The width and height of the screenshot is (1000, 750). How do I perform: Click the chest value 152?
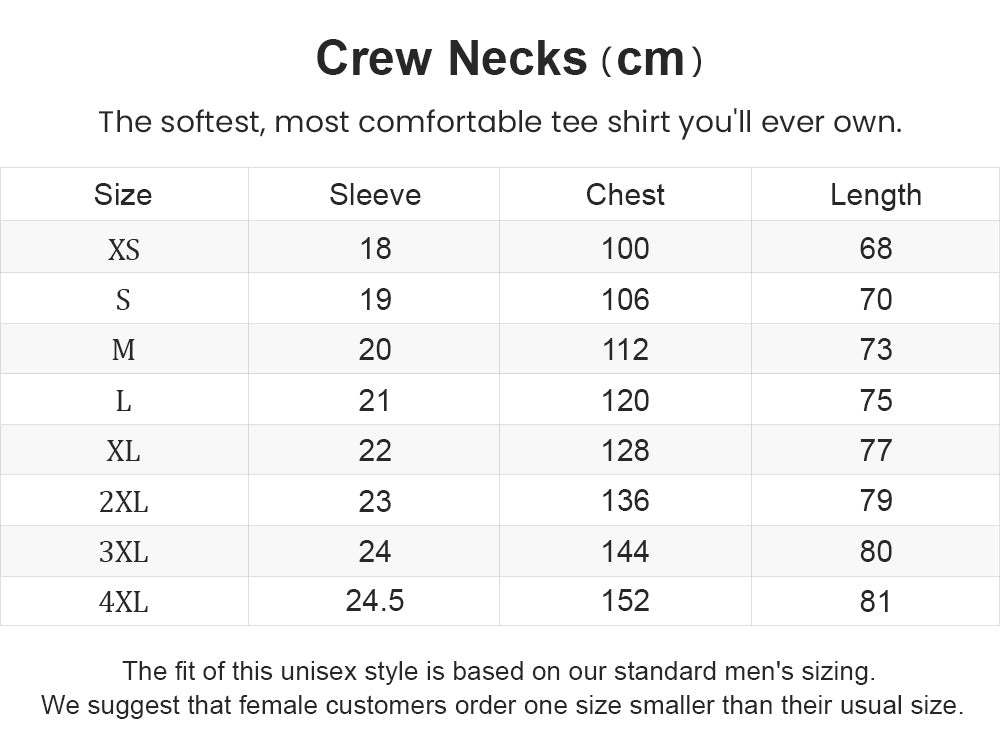click(626, 601)
